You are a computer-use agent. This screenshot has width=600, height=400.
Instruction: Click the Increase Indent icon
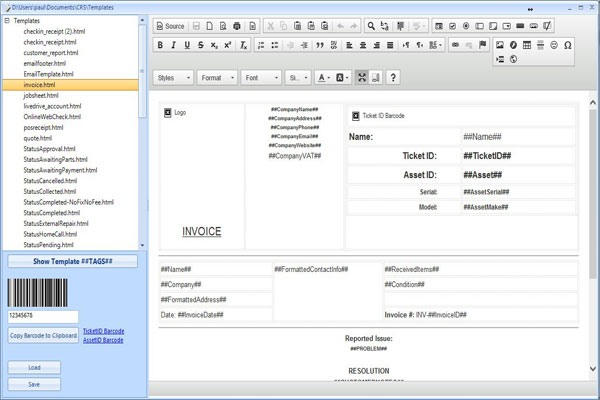304,45
